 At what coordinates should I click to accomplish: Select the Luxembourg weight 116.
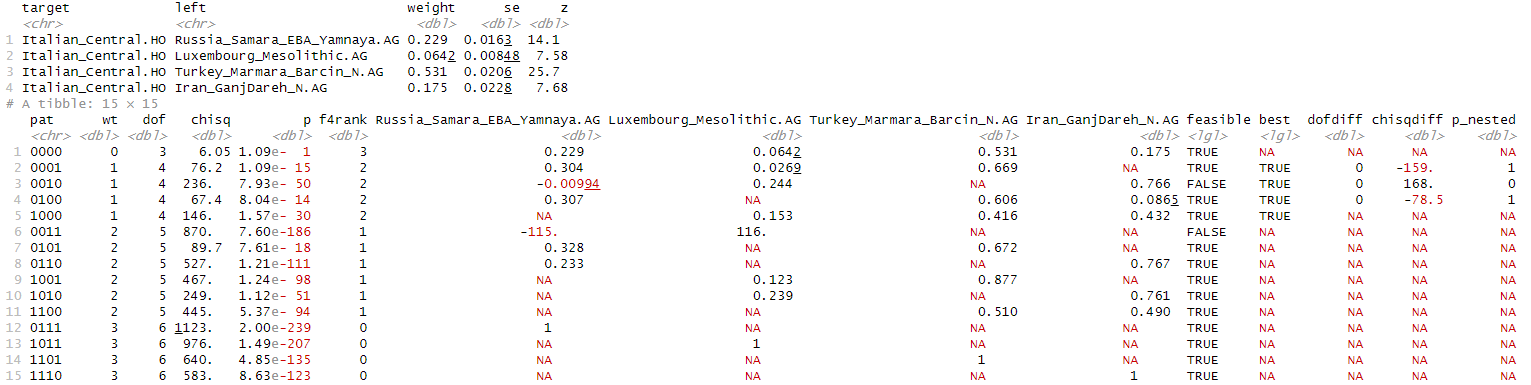point(752,231)
